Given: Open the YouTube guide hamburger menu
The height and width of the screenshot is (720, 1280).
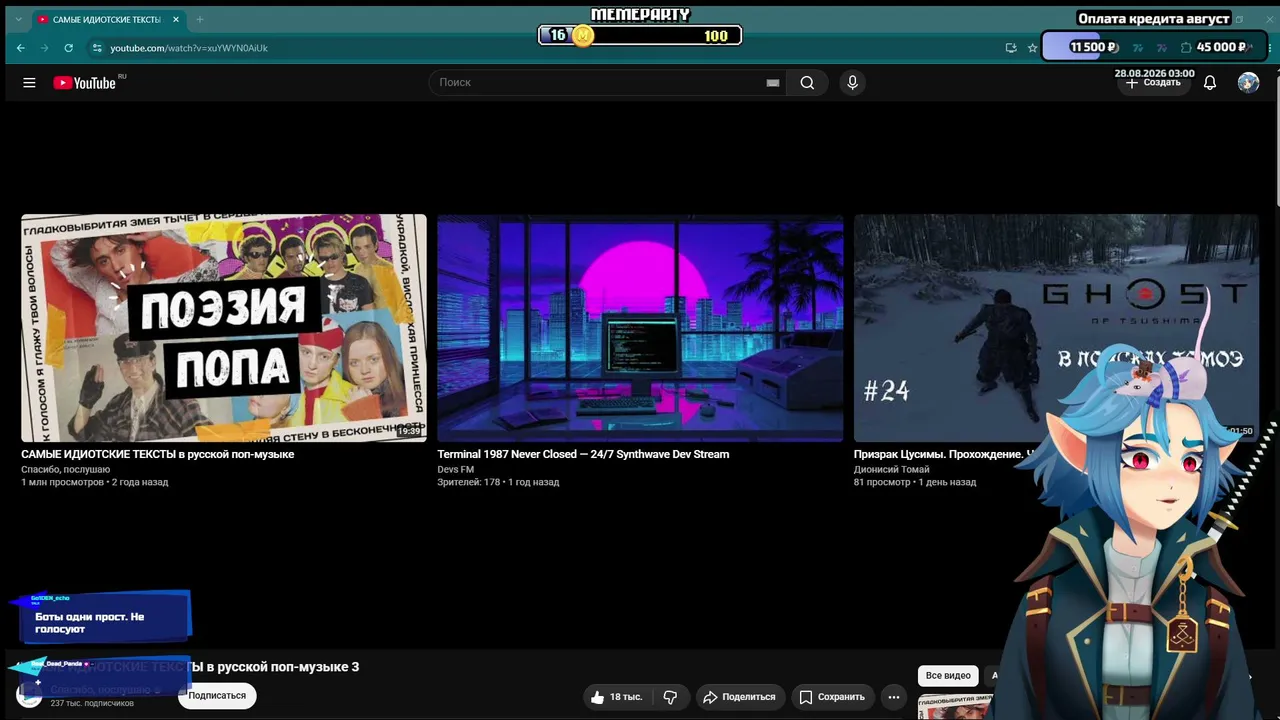Looking at the screenshot, I should pyautogui.click(x=29, y=83).
